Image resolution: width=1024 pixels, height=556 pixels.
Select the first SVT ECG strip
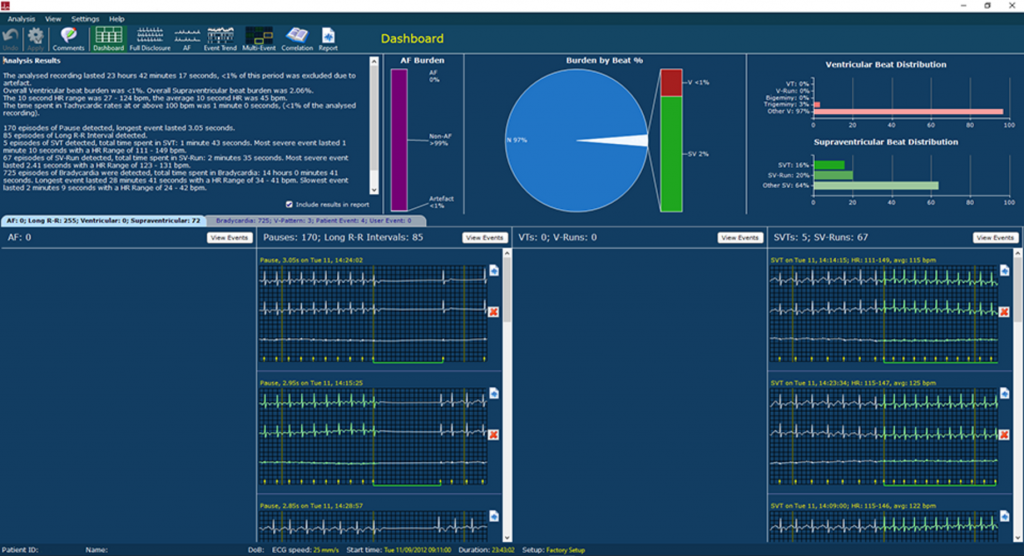[x=881, y=311]
